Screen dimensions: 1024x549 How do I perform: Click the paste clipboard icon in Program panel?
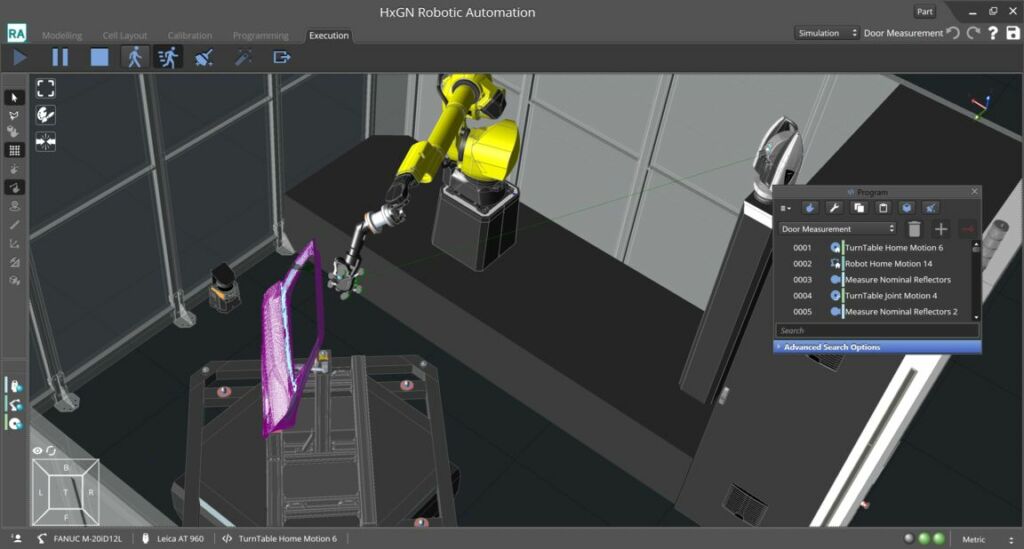(x=882, y=208)
